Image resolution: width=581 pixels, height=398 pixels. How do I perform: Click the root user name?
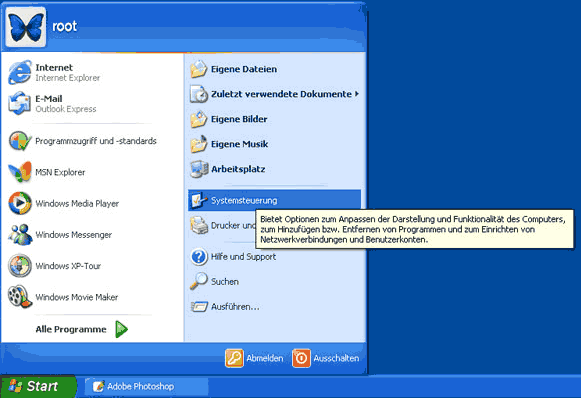pos(64,26)
